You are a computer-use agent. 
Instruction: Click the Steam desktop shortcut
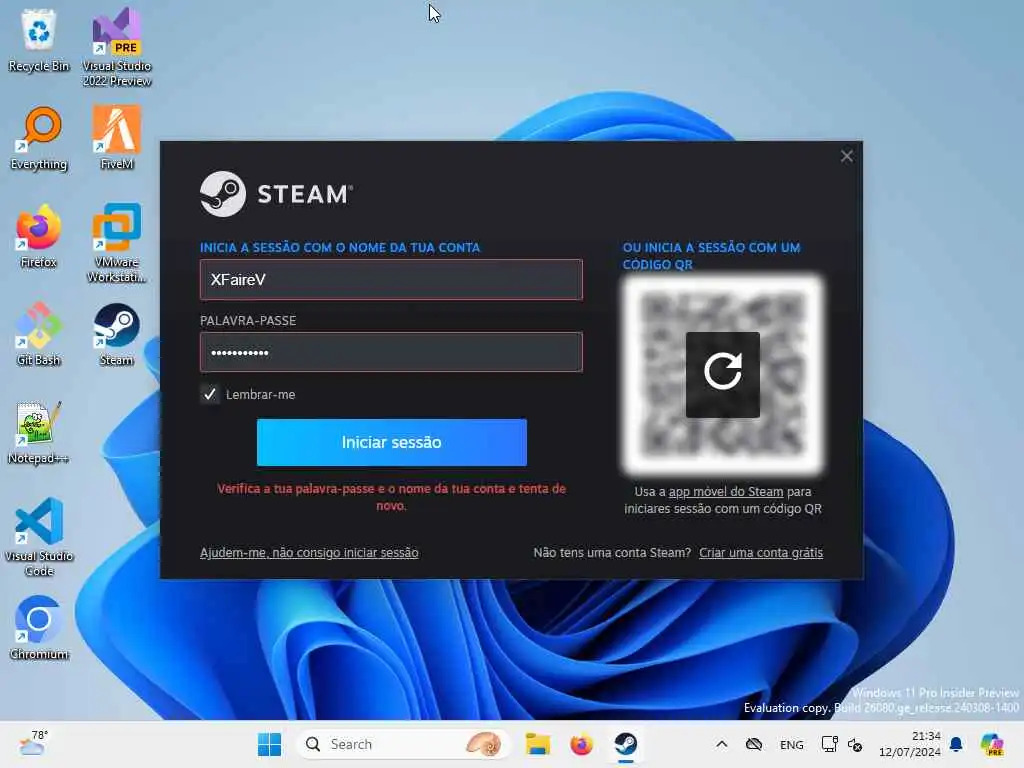click(x=117, y=334)
